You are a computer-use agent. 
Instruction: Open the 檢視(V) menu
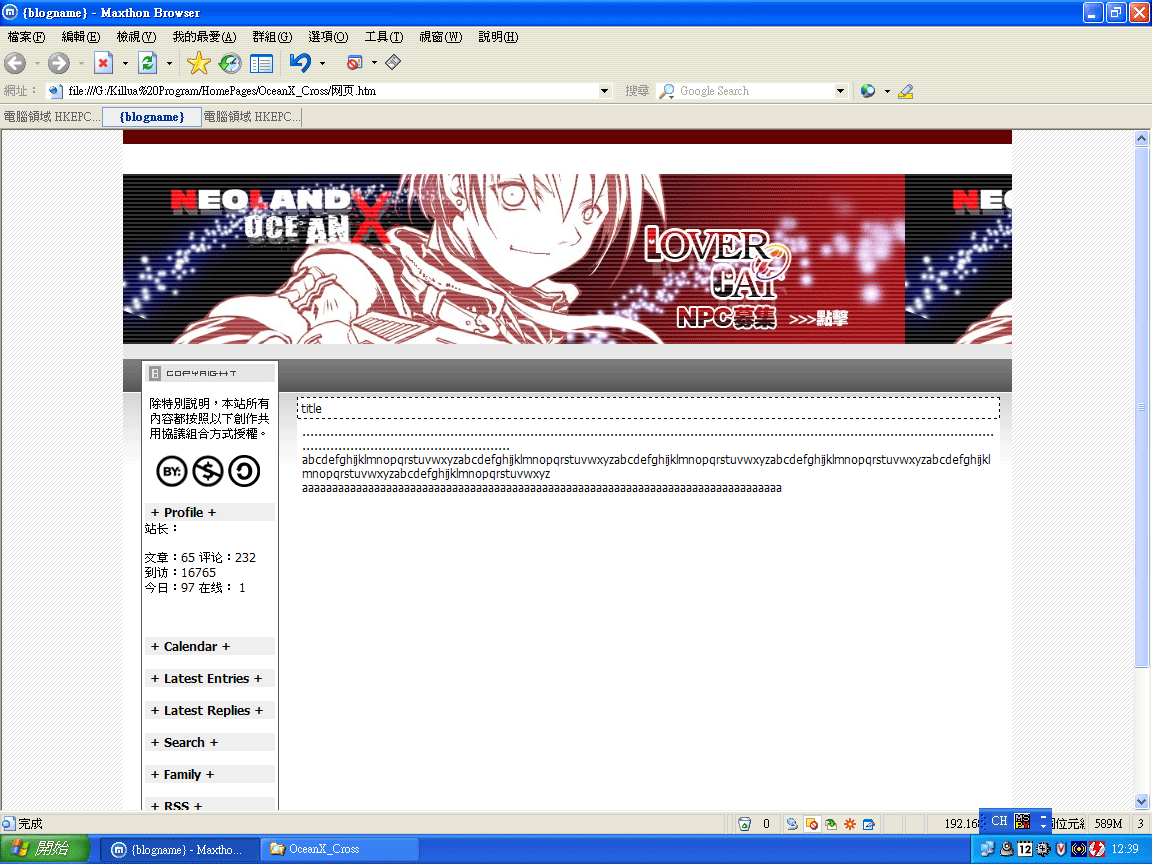click(136, 37)
